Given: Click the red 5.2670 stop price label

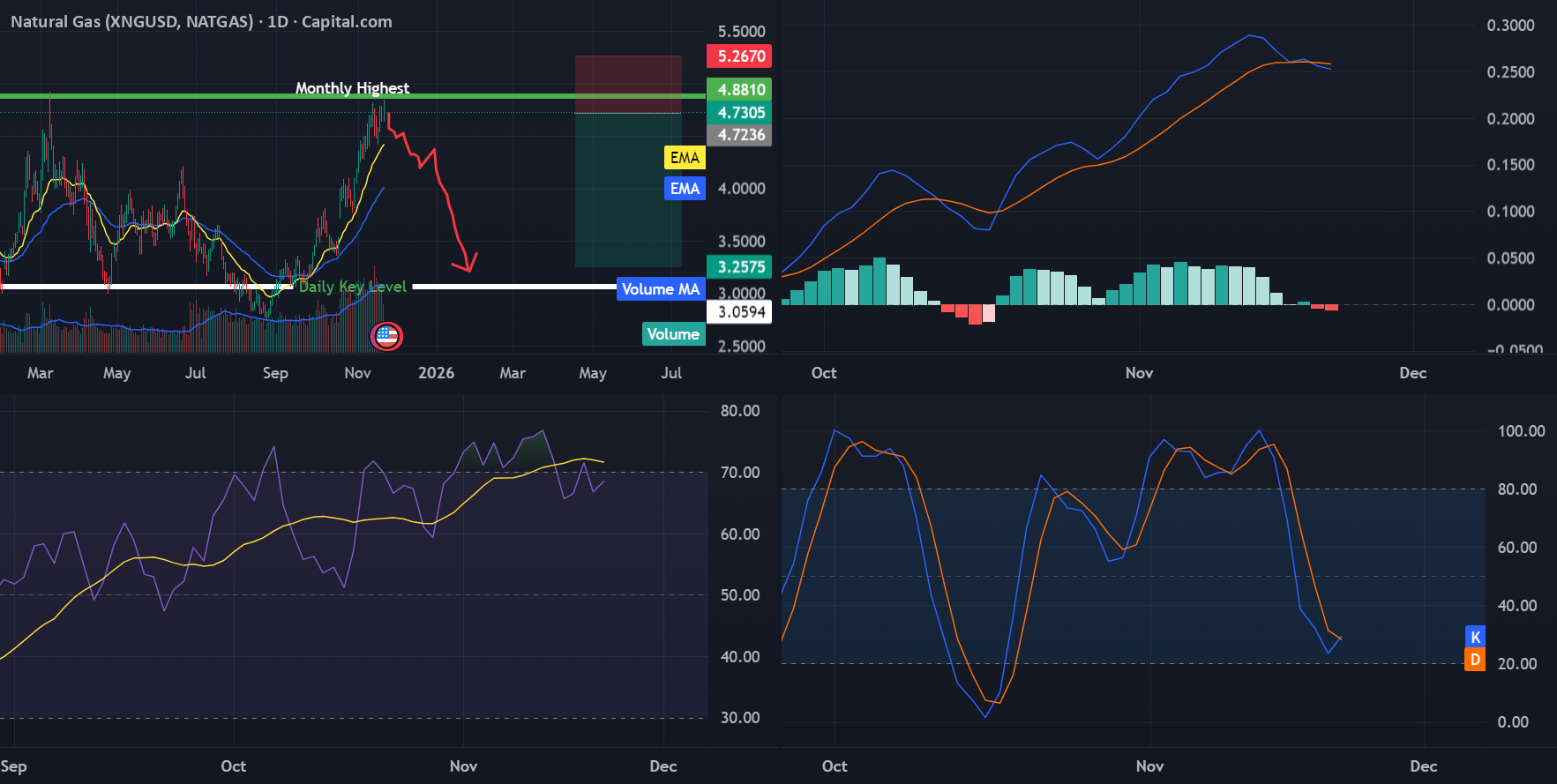Looking at the screenshot, I should point(739,56).
